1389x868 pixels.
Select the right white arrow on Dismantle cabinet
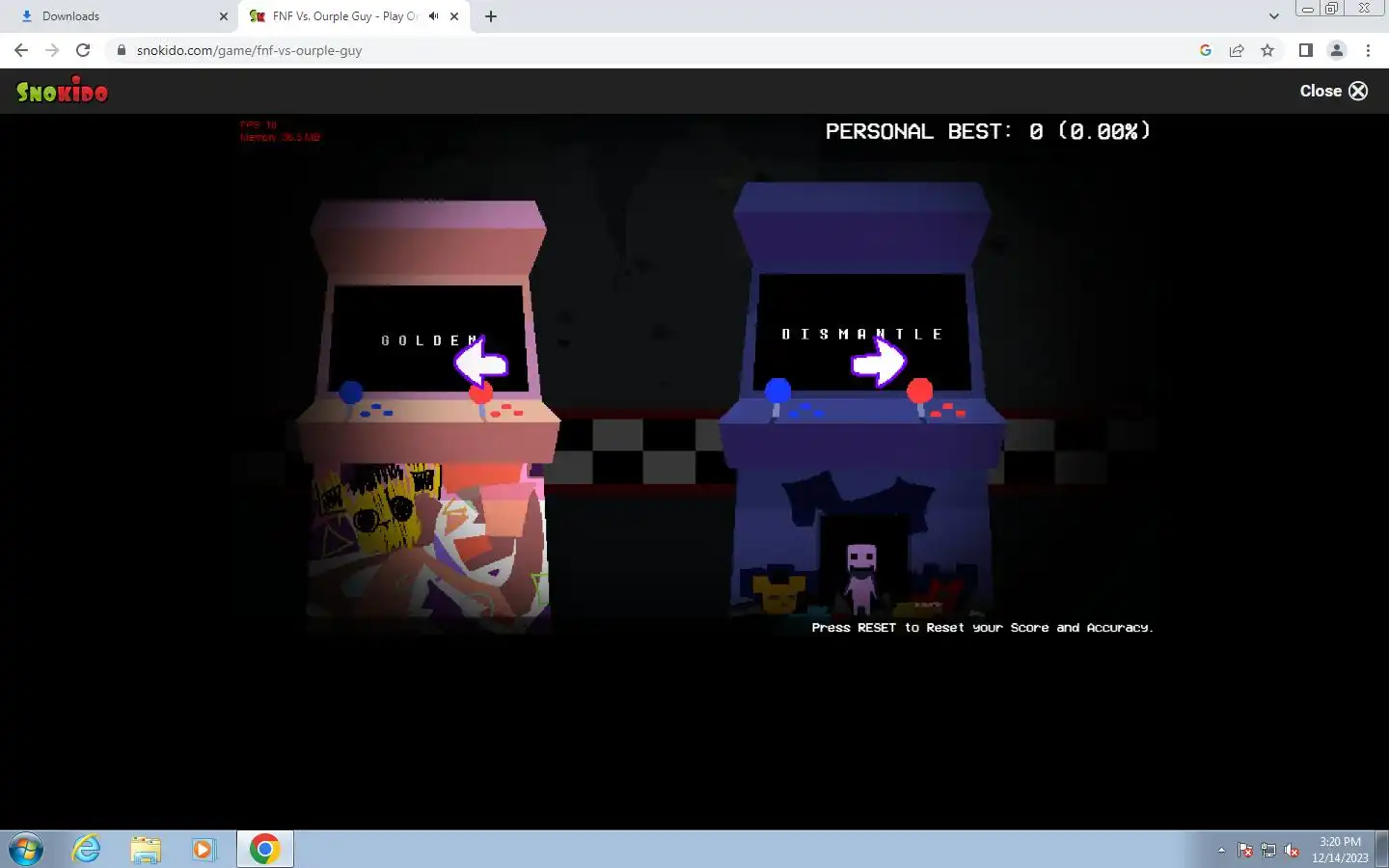pos(878,363)
